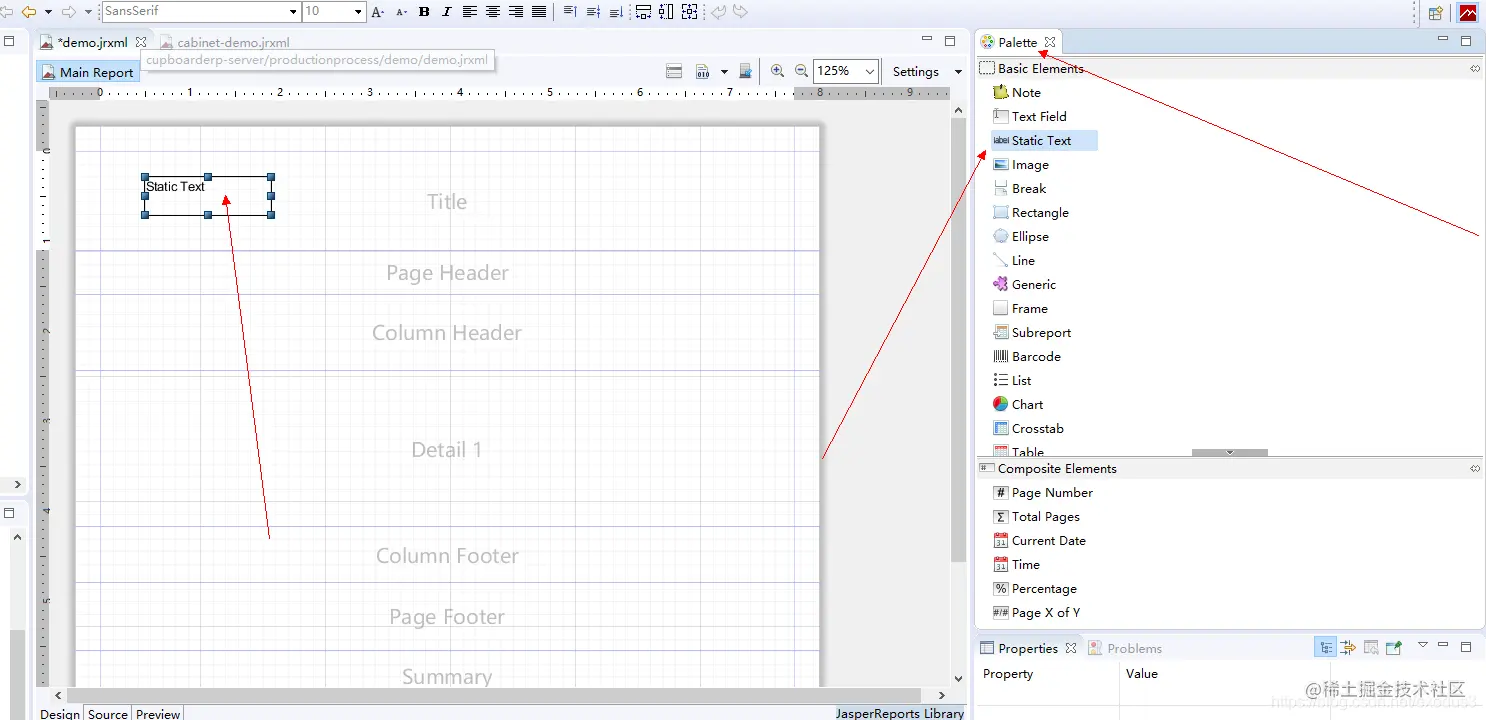
Task: Click the zoom in magnifier icon
Action: pos(777,71)
